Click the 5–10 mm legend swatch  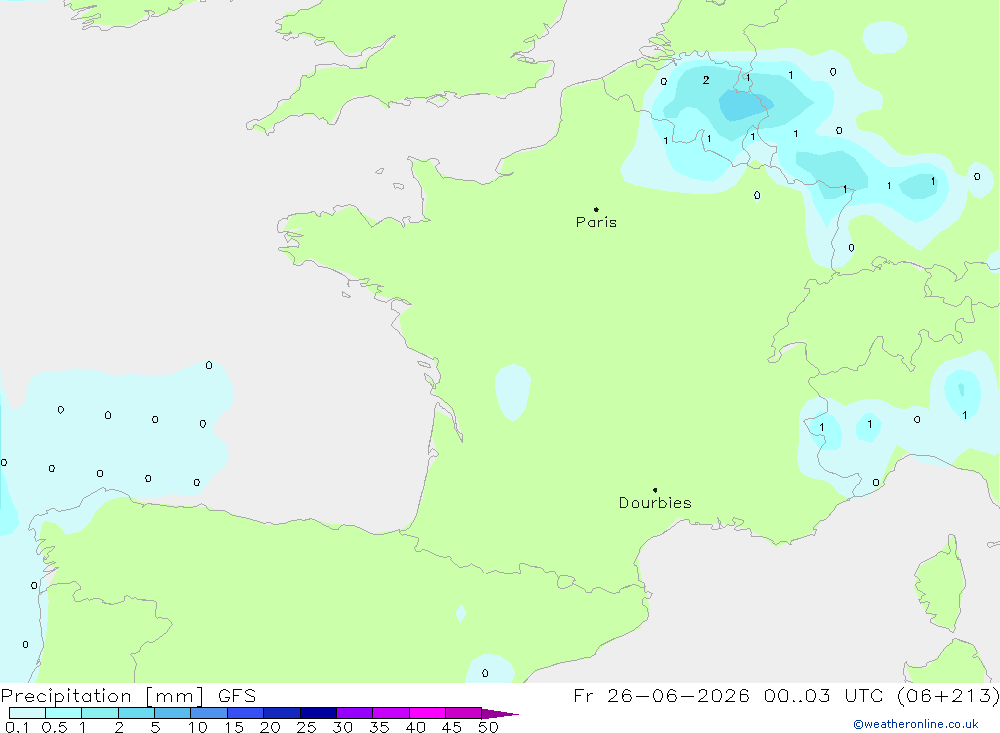pos(173,713)
